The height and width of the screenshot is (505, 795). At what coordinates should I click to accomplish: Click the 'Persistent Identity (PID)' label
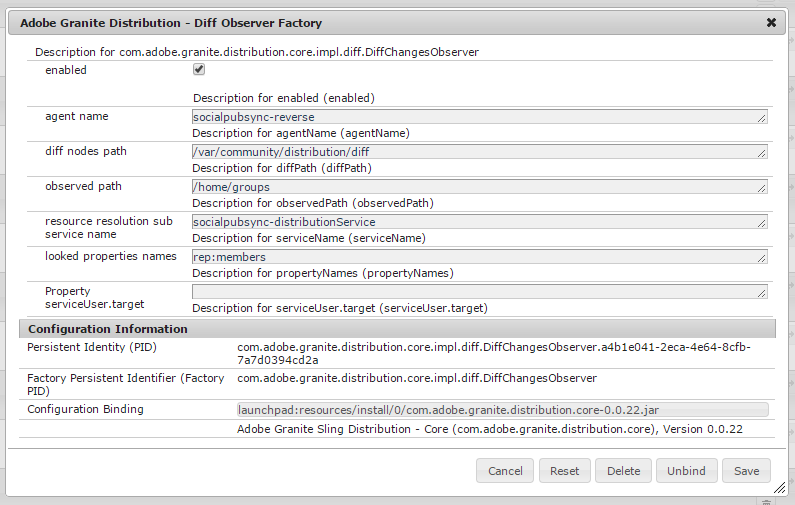pos(92,347)
